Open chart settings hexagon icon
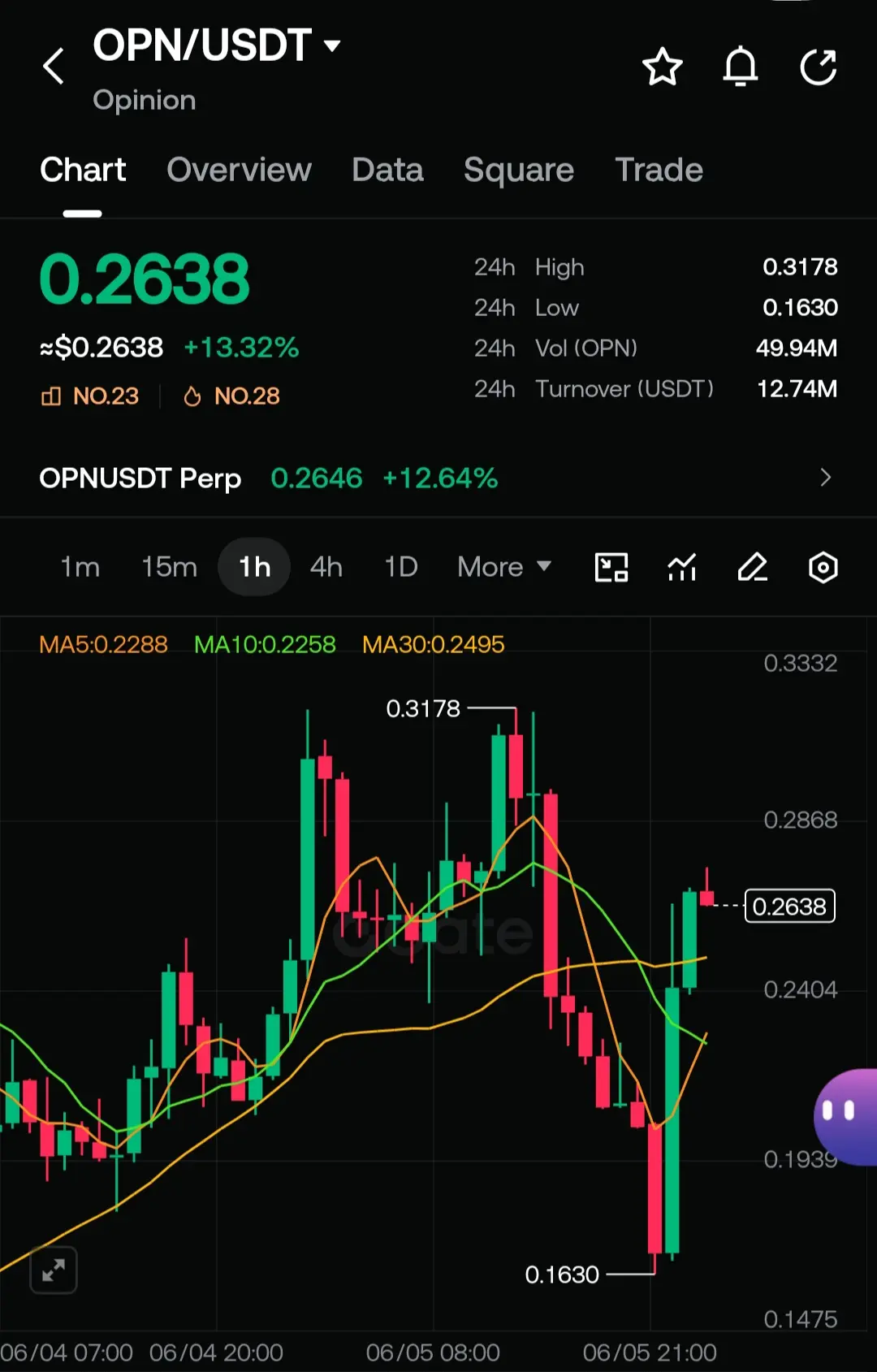The height and width of the screenshot is (1372, 877). (x=823, y=567)
